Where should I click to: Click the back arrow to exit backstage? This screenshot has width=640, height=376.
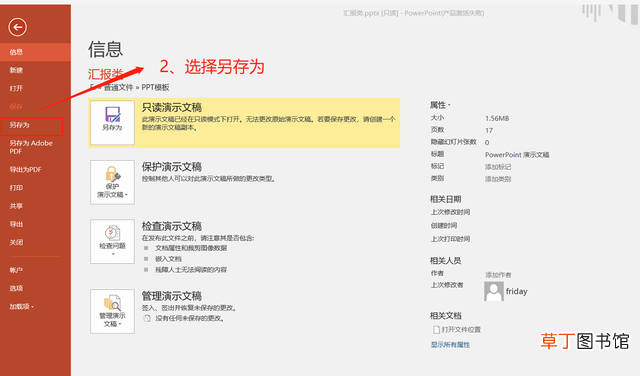click(x=17, y=27)
